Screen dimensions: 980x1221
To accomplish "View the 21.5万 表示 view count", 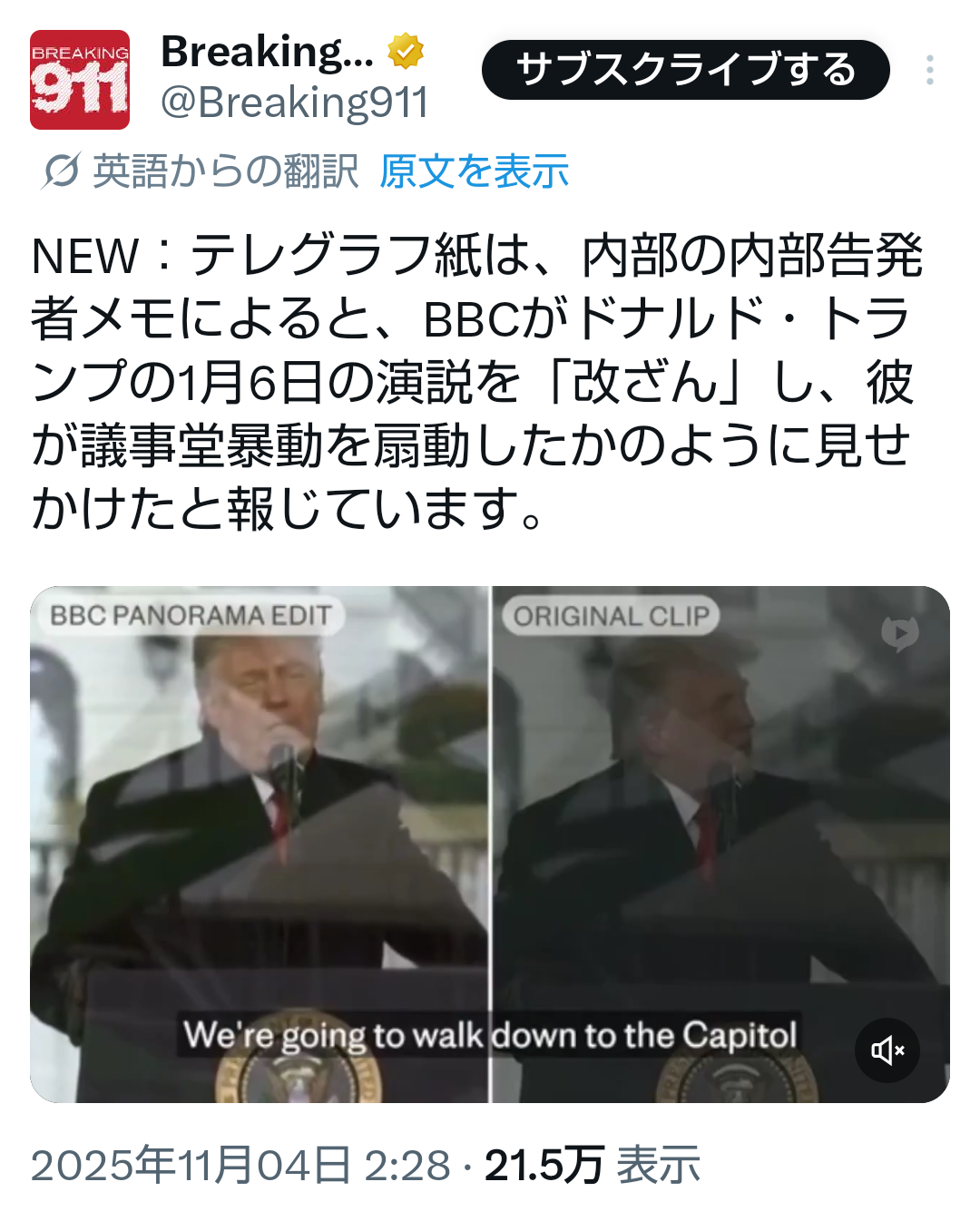I will click(x=593, y=1165).
